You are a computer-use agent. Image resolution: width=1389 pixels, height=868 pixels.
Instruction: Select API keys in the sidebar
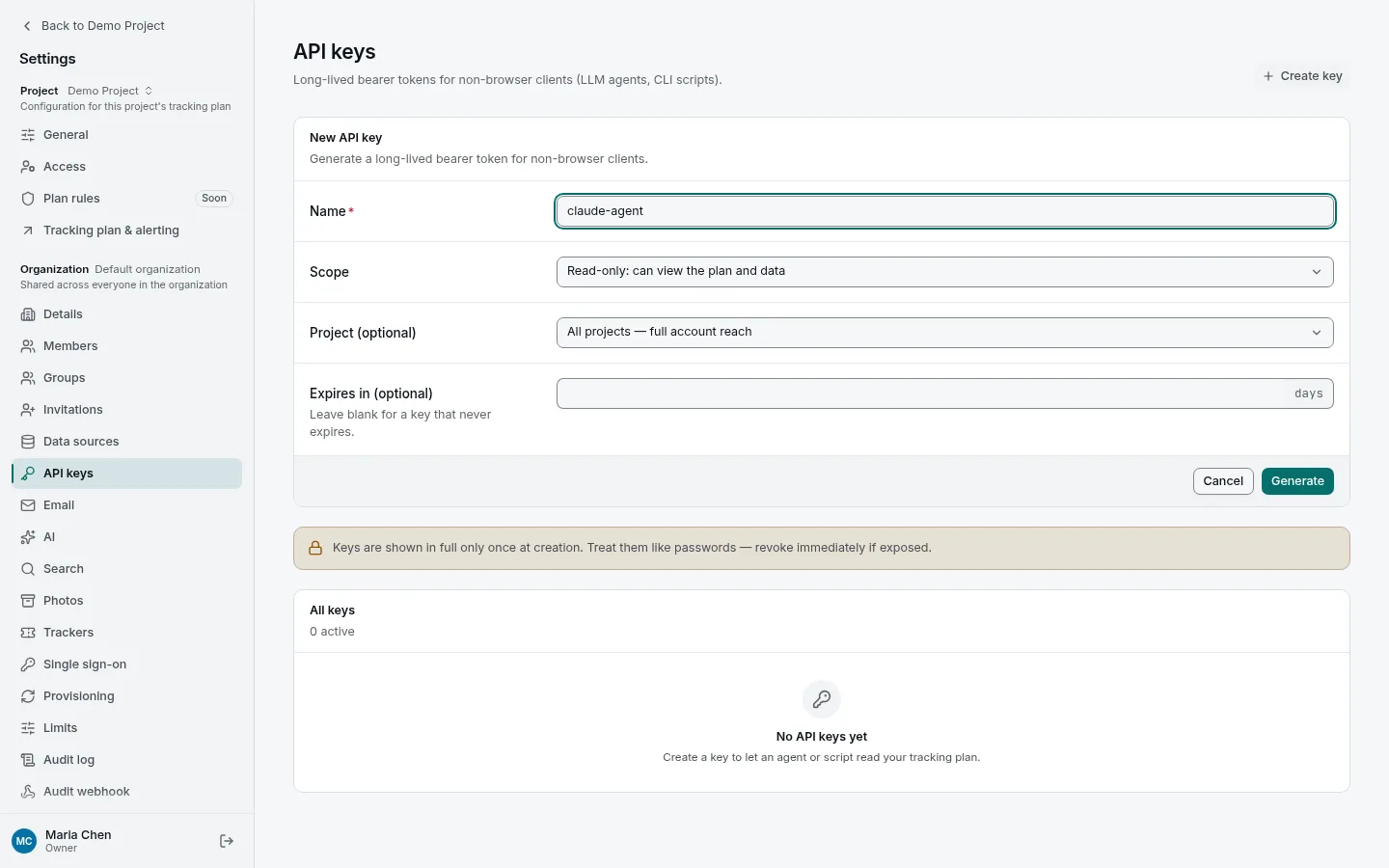[126, 474]
